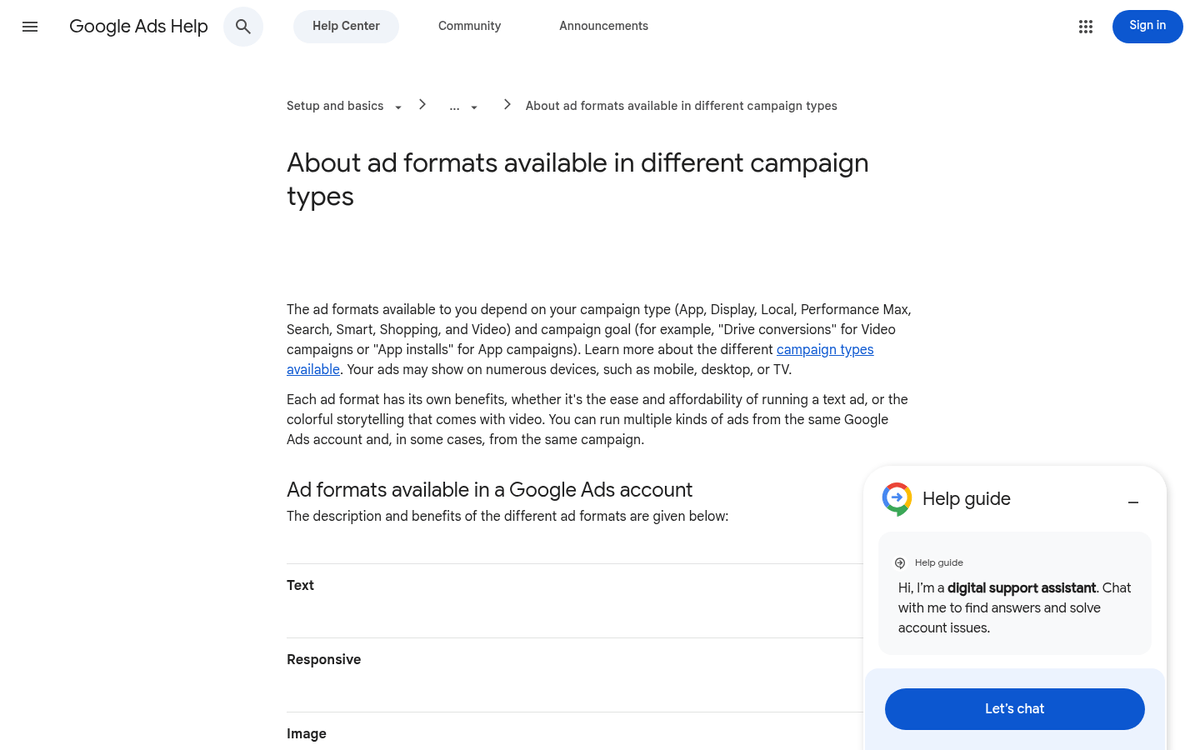
Task: Open the hamburger main menu
Action: pyautogui.click(x=30, y=27)
